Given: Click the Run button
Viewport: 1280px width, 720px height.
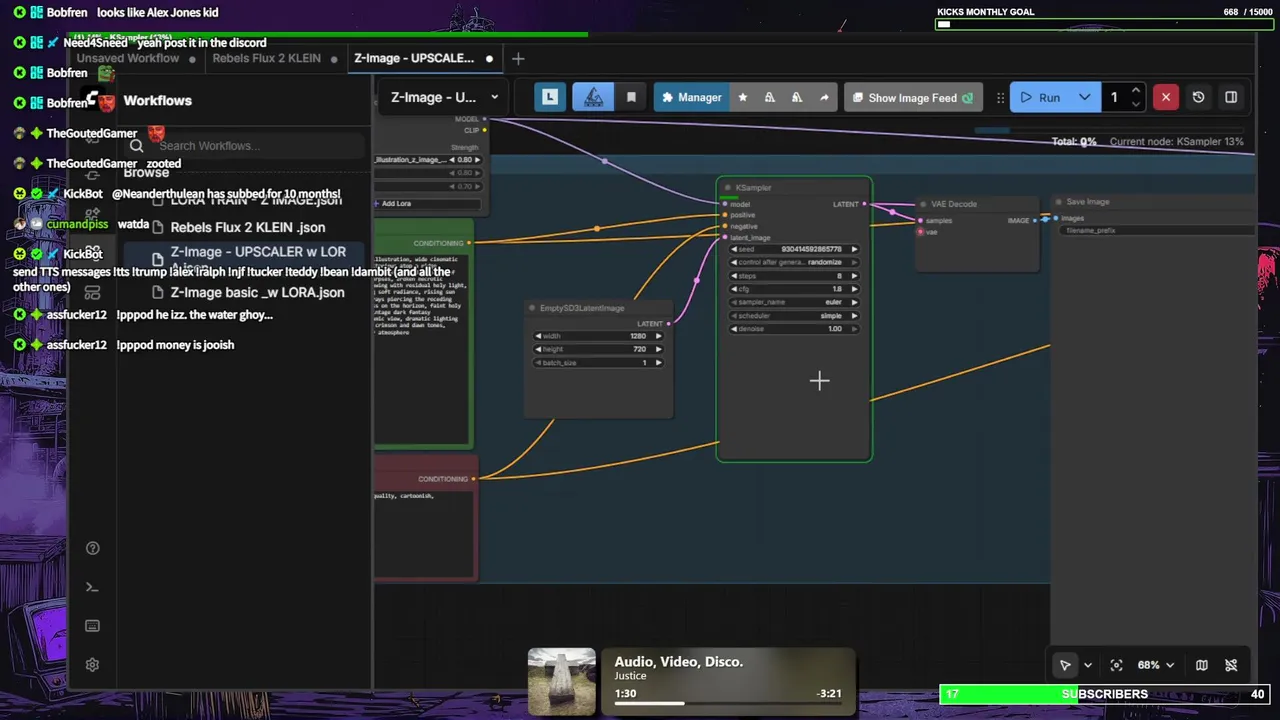Looking at the screenshot, I should [1040, 97].
